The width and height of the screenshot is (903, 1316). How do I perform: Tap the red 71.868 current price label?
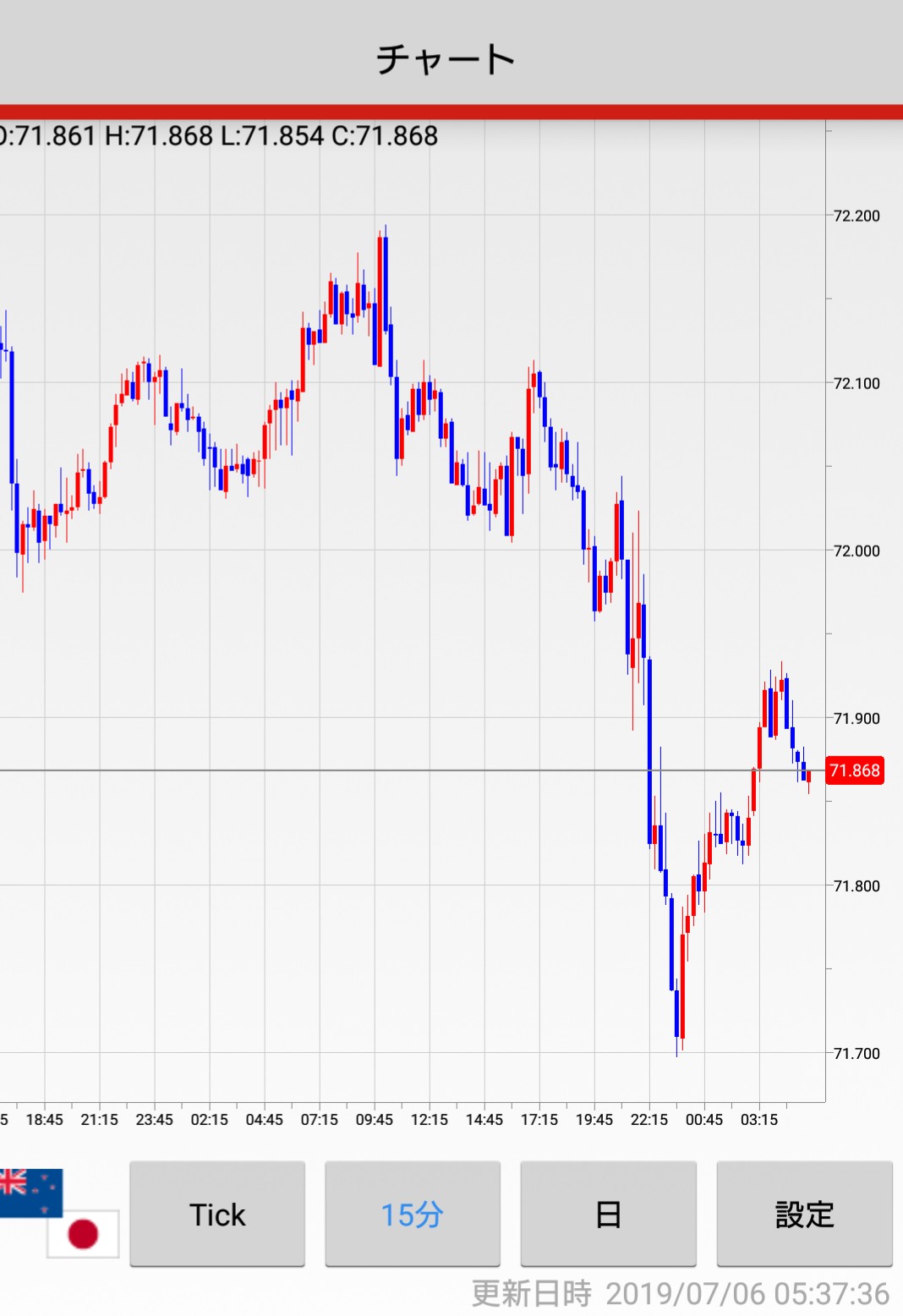click(x=855, y=770)
